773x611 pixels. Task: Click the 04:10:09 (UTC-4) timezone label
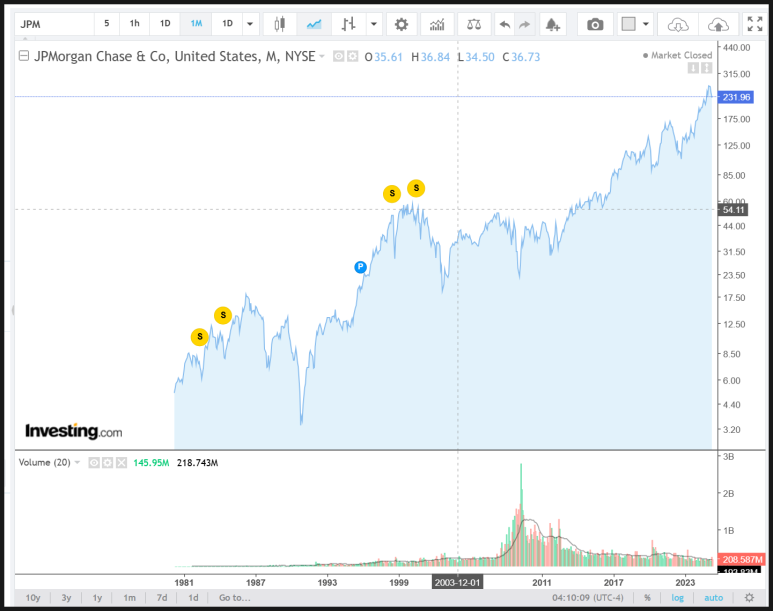(588, 598)
